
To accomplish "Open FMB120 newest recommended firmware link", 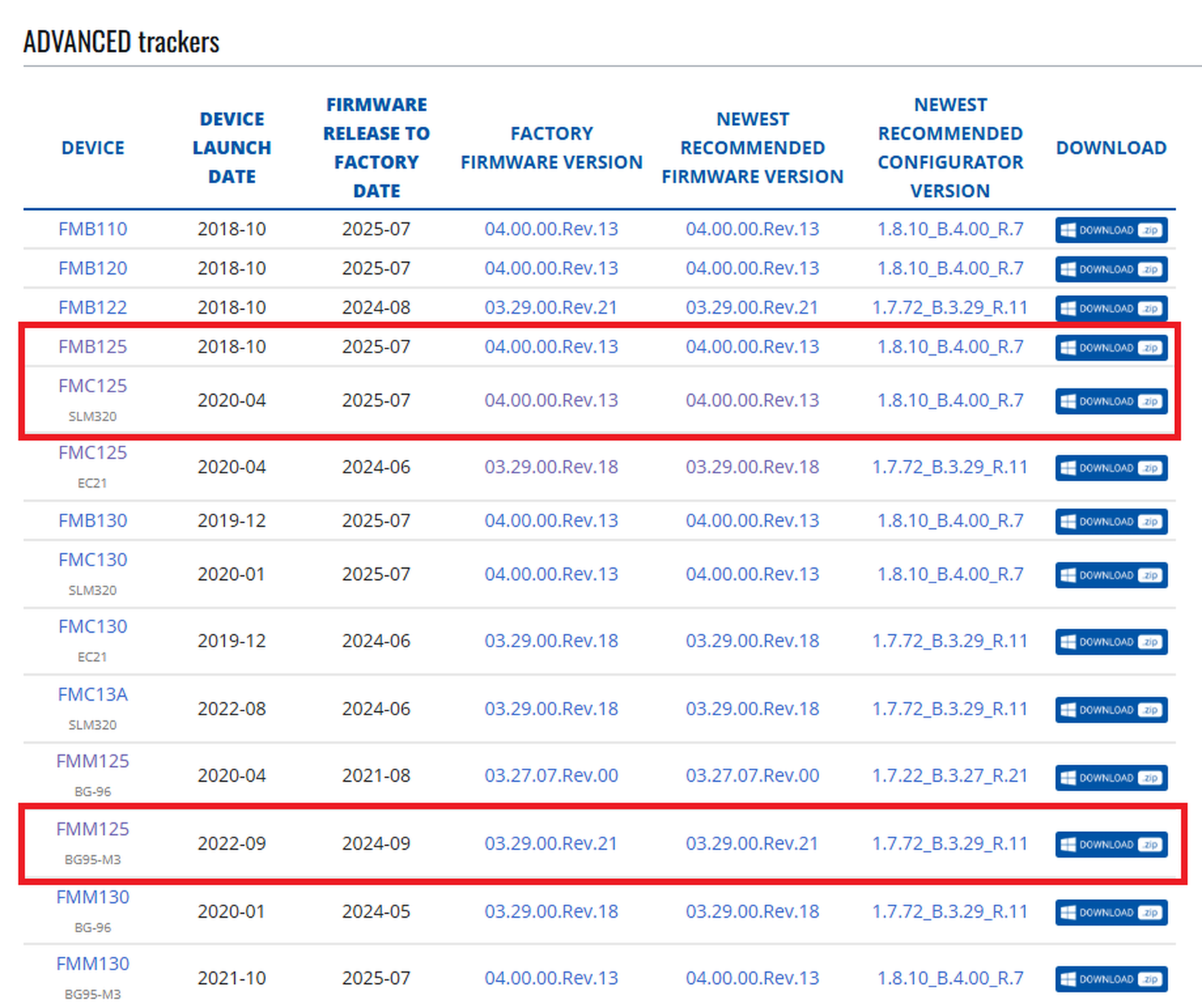I will (x=753, y=268).
